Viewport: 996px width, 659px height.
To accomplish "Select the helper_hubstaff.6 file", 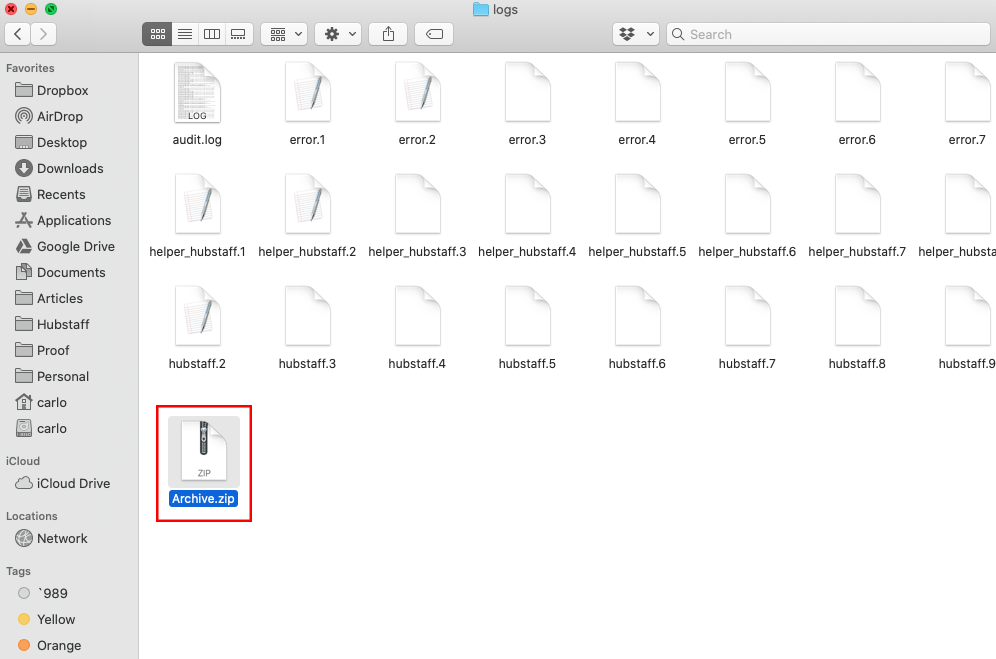I will 747,217.
